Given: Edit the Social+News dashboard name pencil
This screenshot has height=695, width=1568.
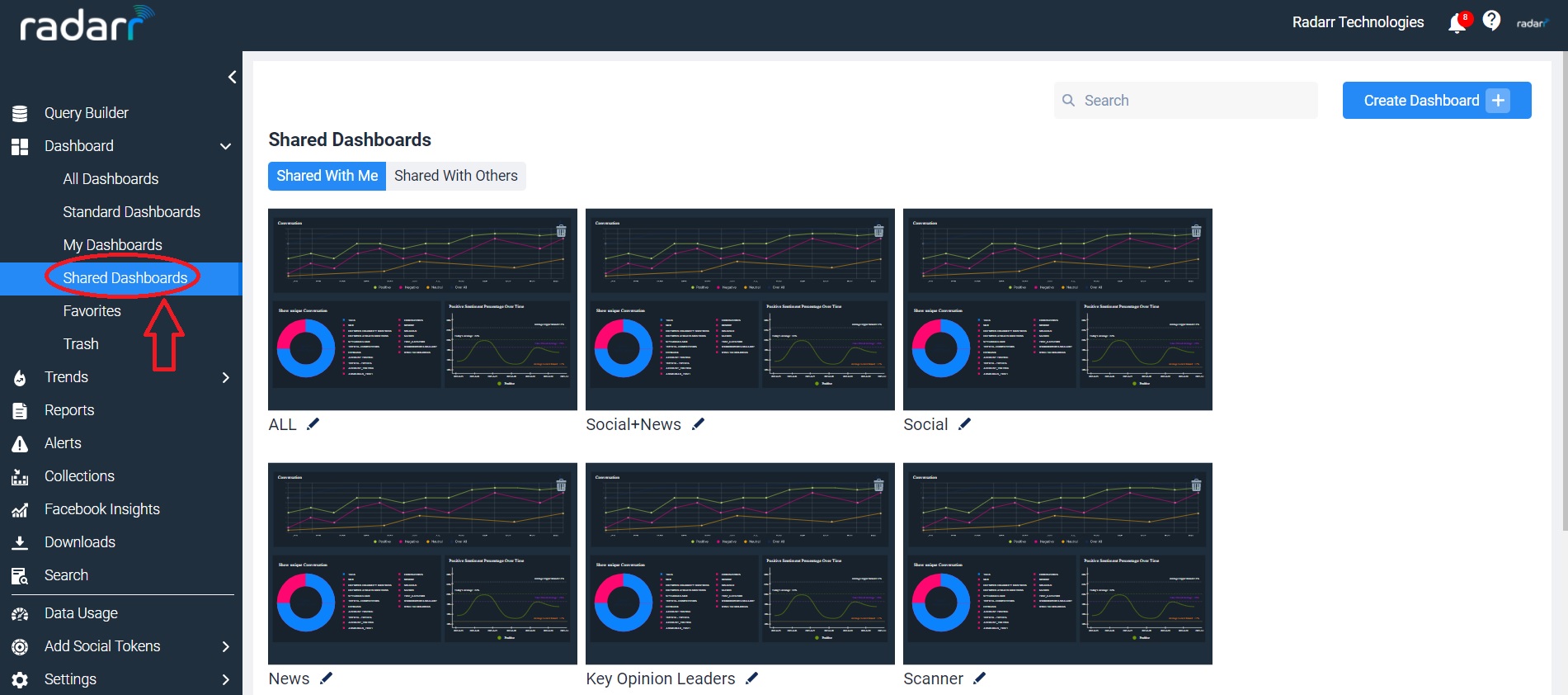Looking at the screenshot, I should coord(699,424).
